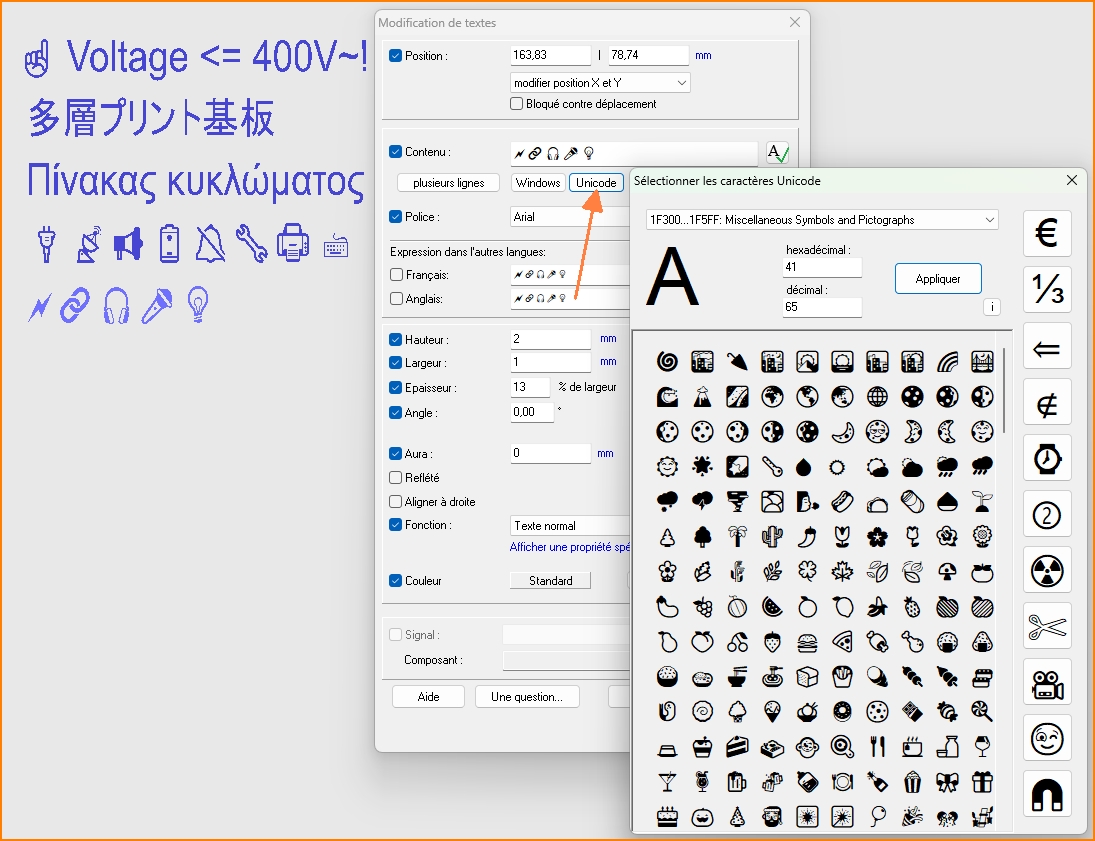Choose the scissors symbol
Viewport: 1095px width, 841px height.
1047,627
